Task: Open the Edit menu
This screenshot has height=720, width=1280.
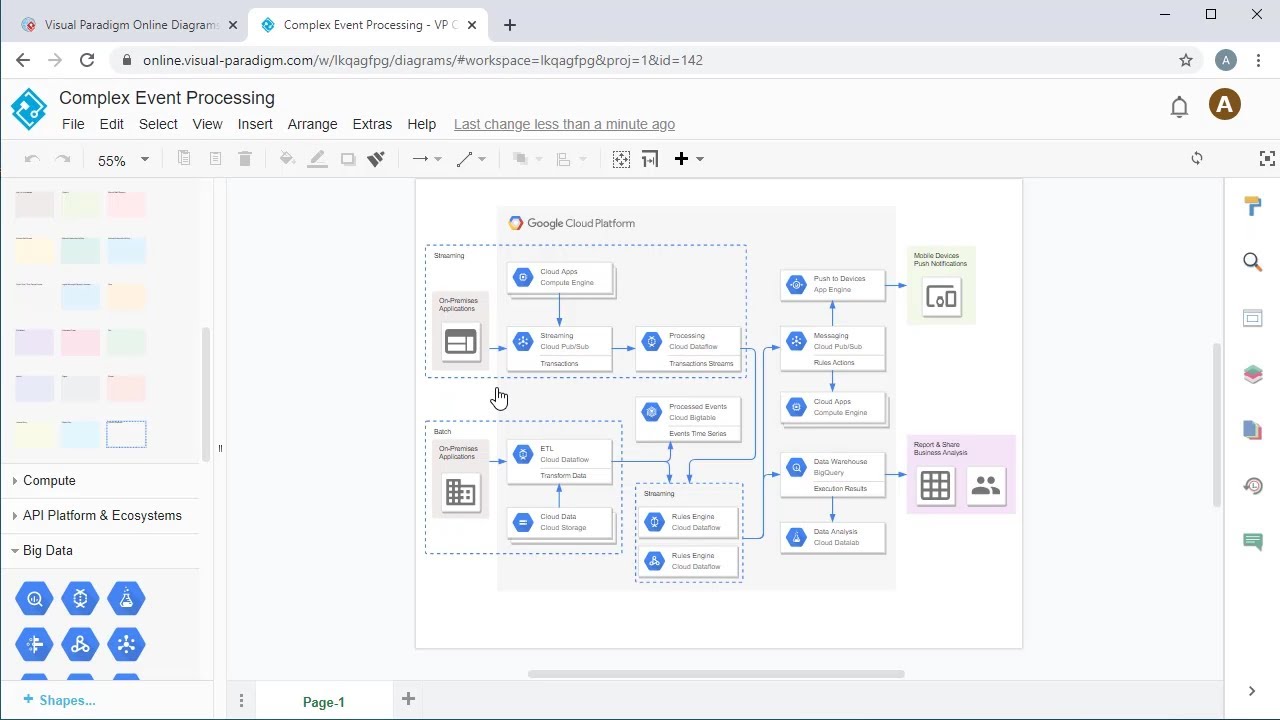Action: [x=112, y=124]
